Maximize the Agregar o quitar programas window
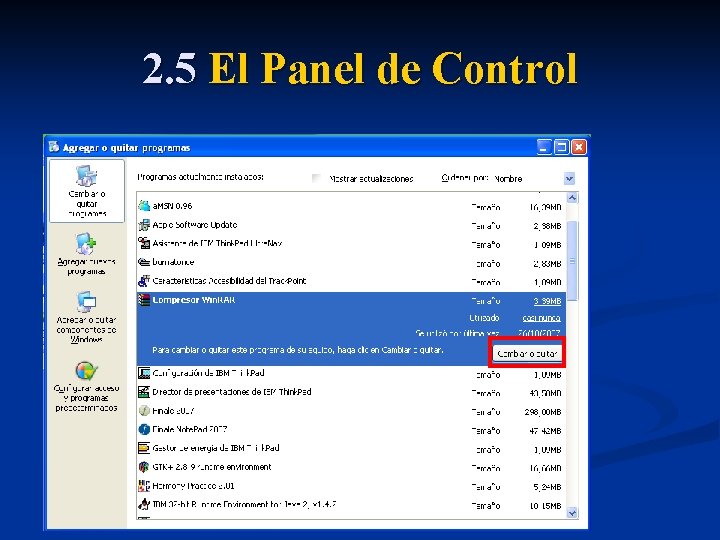The height and width of the screenshot is (540, 720). coord(561,147)
